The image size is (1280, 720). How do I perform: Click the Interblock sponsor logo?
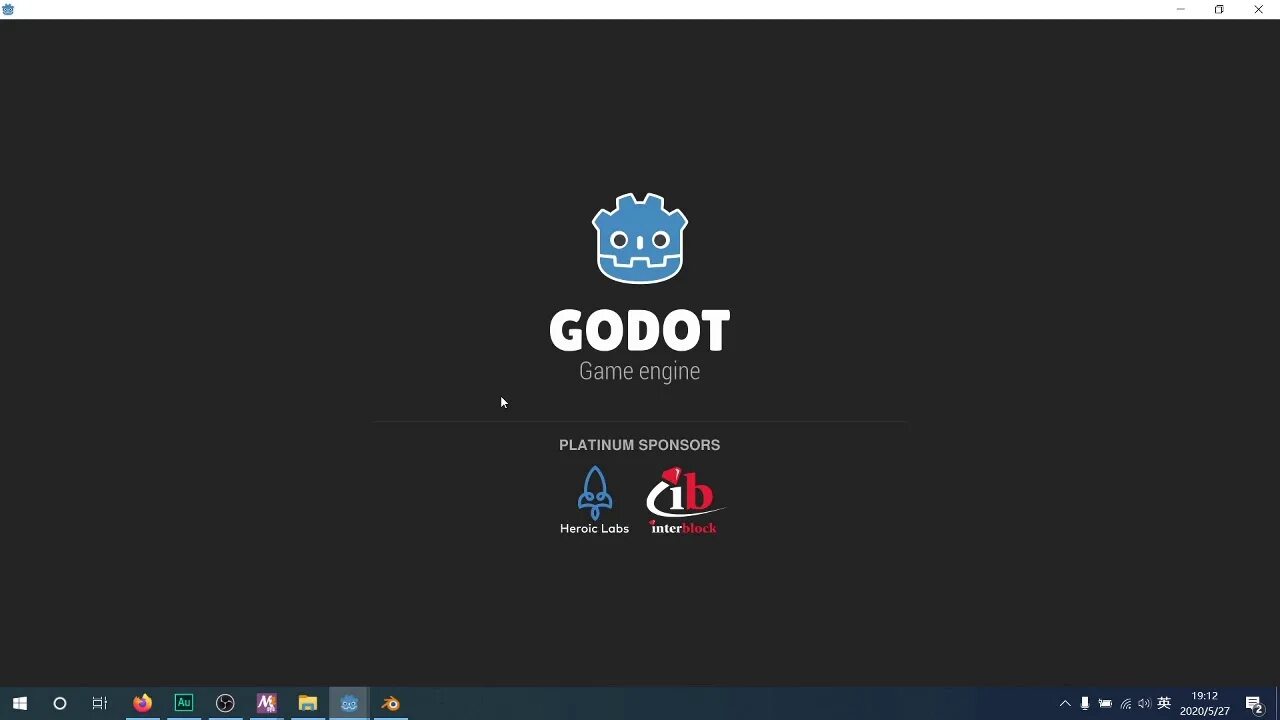684,500
